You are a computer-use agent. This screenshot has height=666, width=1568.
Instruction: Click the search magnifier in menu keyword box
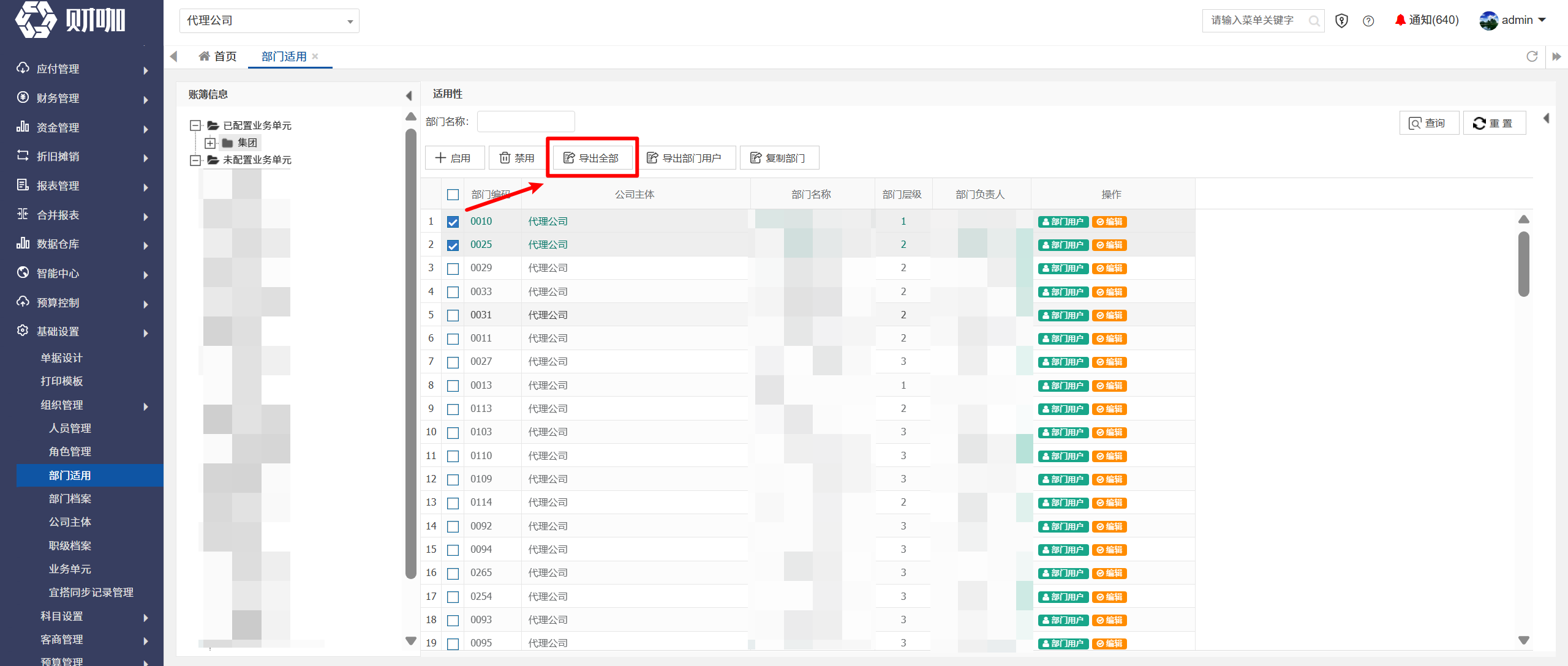tap(1314, 21)
